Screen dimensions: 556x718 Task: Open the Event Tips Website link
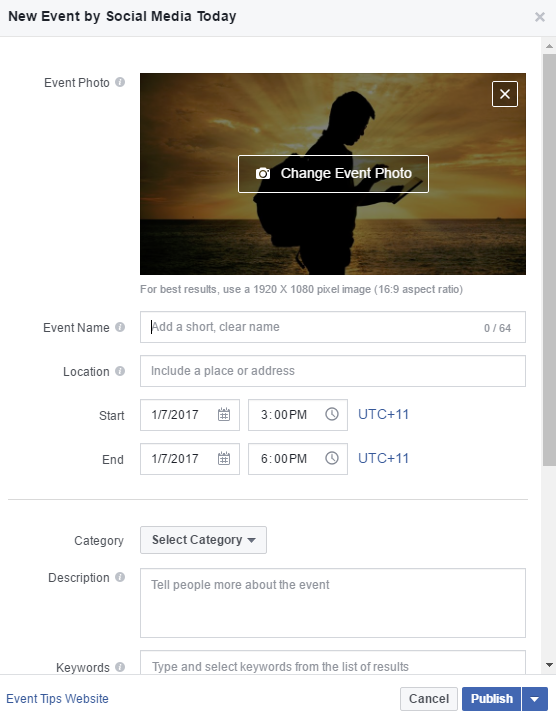click(x=57, y=699)
